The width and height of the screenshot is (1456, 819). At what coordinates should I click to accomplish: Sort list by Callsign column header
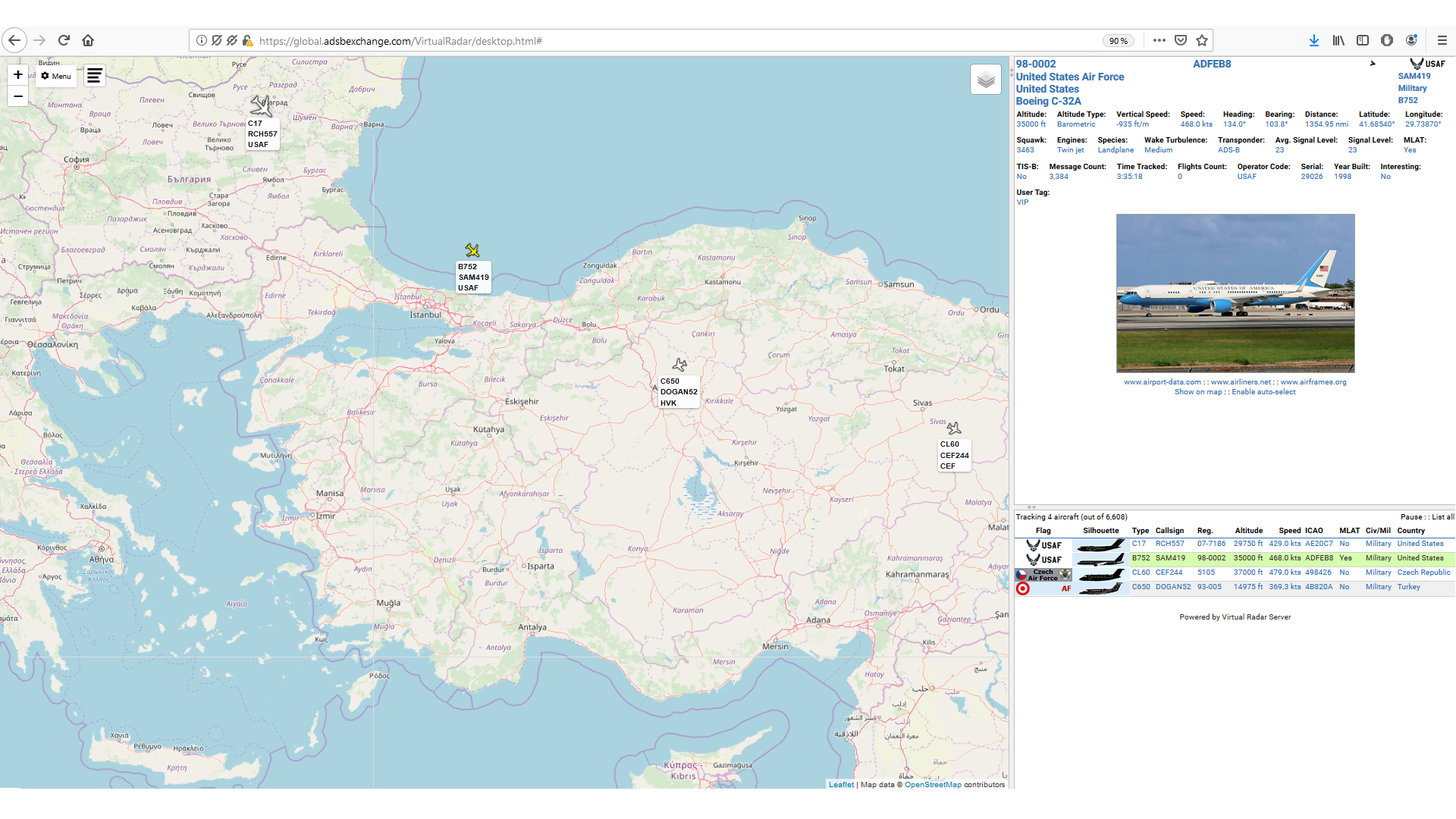click(x=1169, y=531)
